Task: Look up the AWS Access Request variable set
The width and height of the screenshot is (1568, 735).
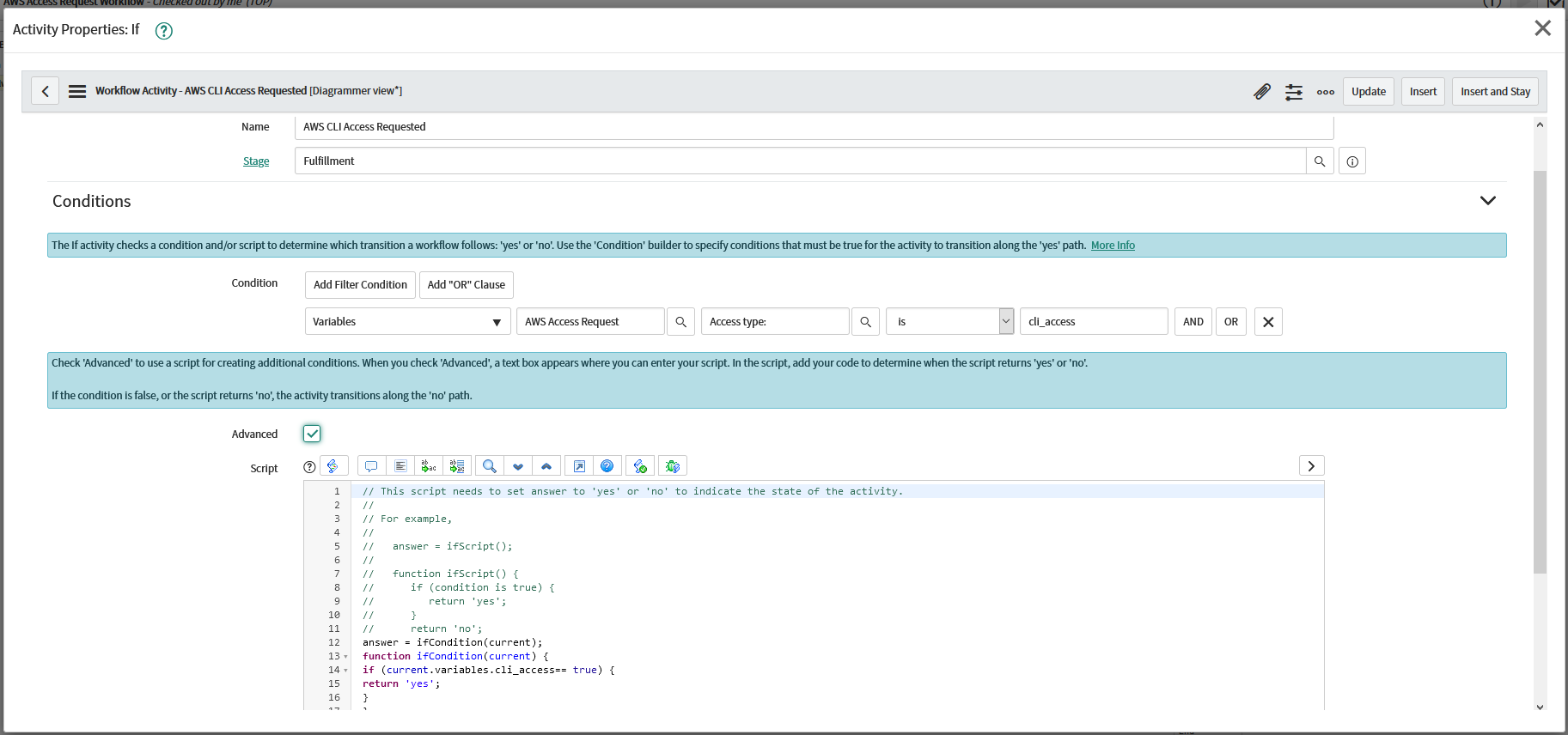Action: (681, 322)
